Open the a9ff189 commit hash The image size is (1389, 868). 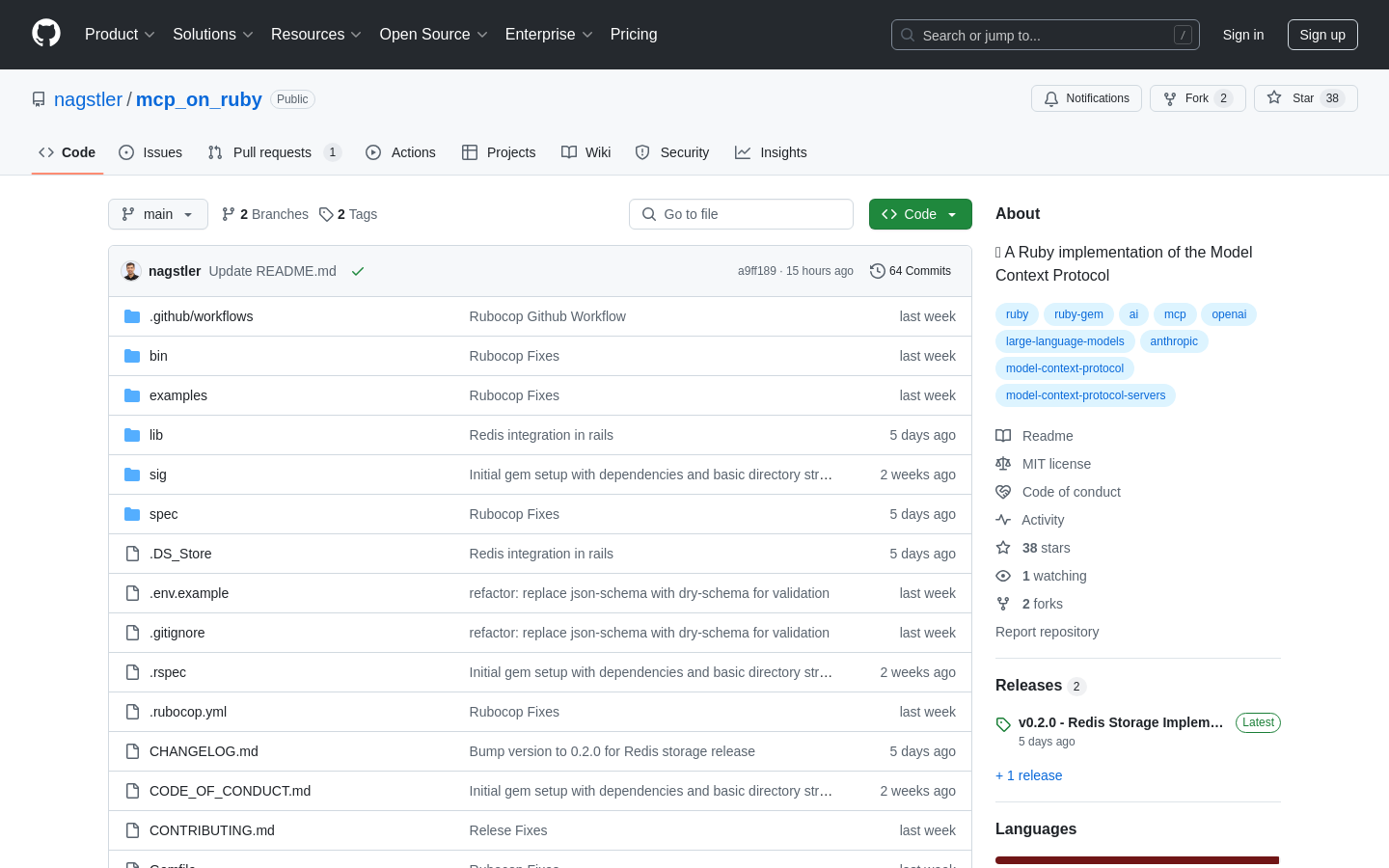(x=757, y=271)
